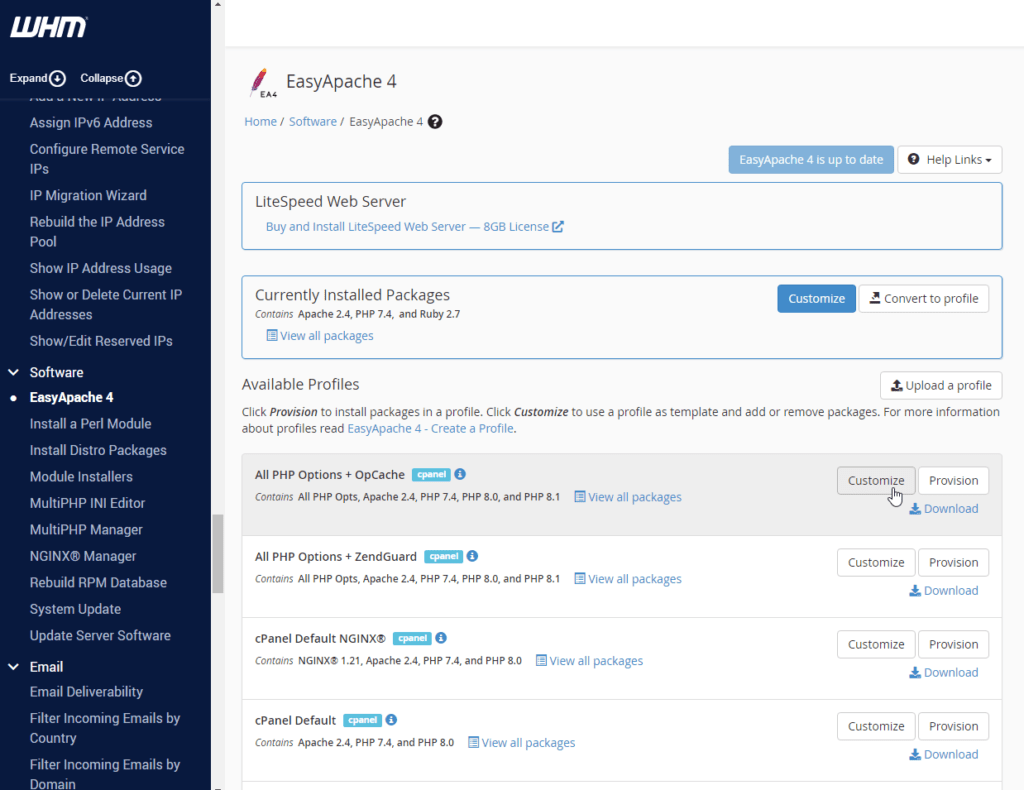View all packages for ZendGuard profile
The height and width of the screenshot is (790, 1024).
coord(628,579)
